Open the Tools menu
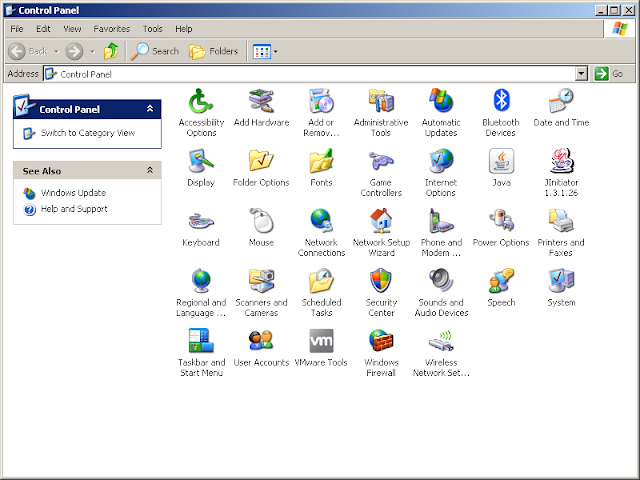 coord(153,29)
